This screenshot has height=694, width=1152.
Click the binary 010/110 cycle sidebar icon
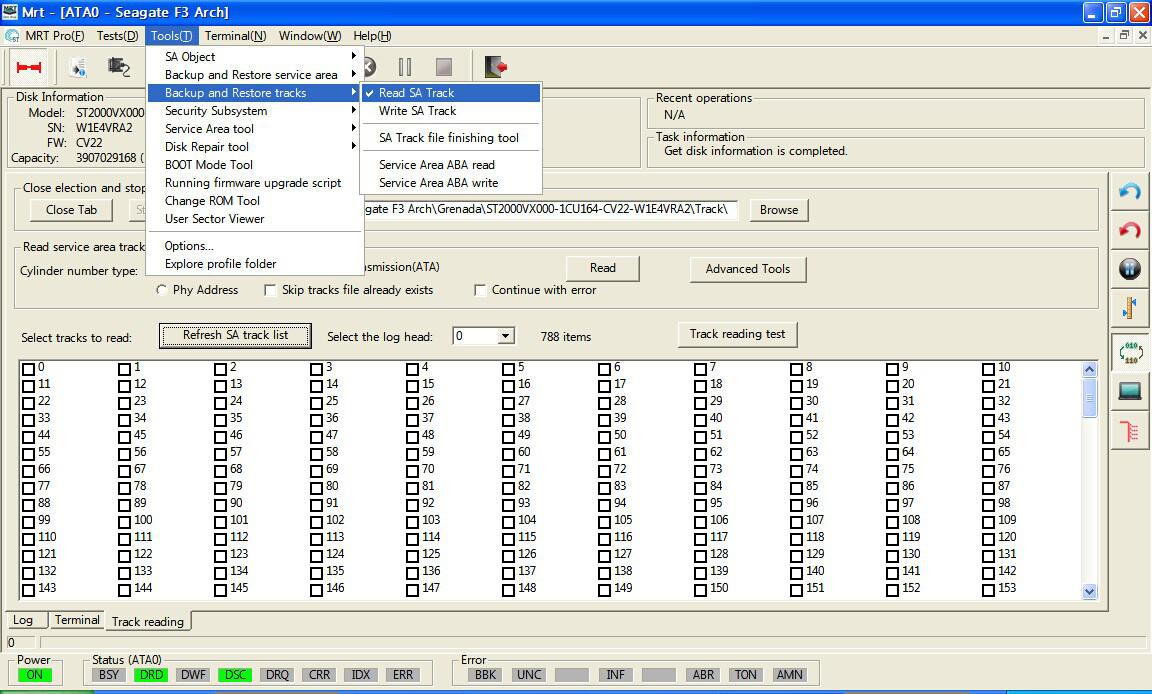[x=1129, y=352]
